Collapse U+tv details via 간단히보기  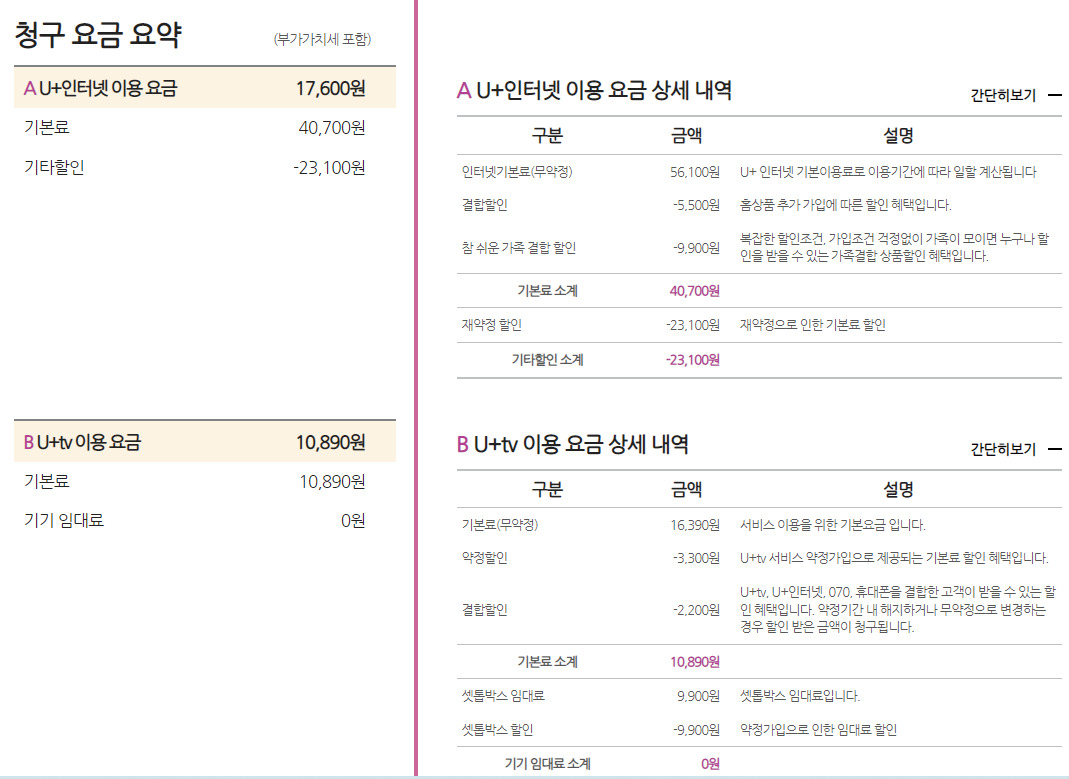pyautogui.click(x=1003, y=449)
